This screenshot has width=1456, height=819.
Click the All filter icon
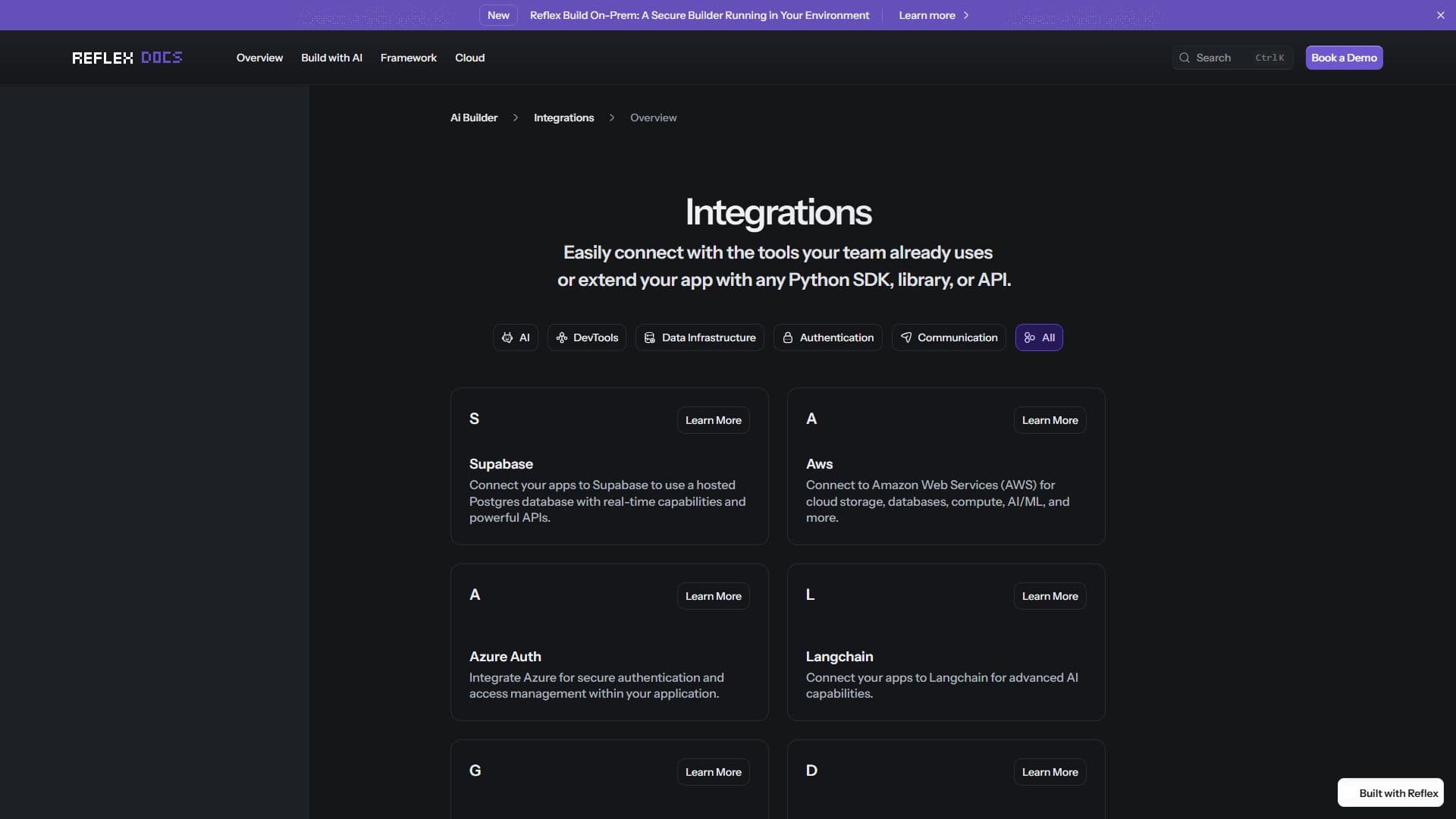[x=1030, y=337]
